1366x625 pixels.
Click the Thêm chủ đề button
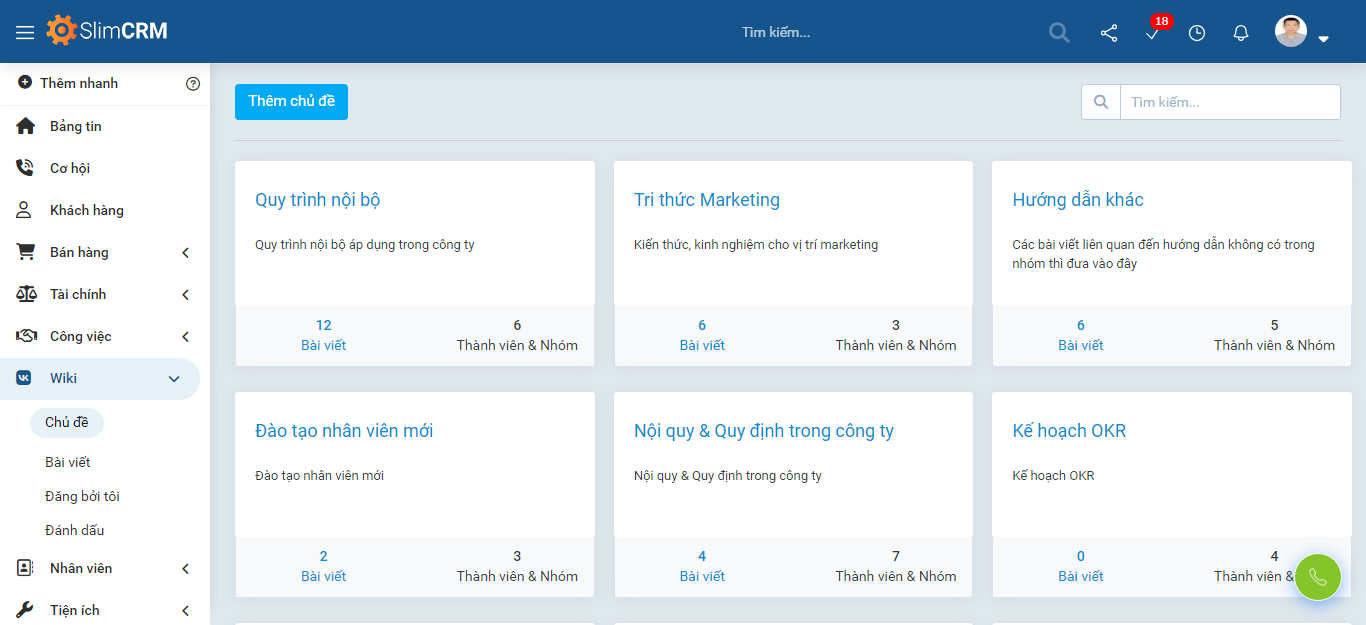click(x=291, y=102)
